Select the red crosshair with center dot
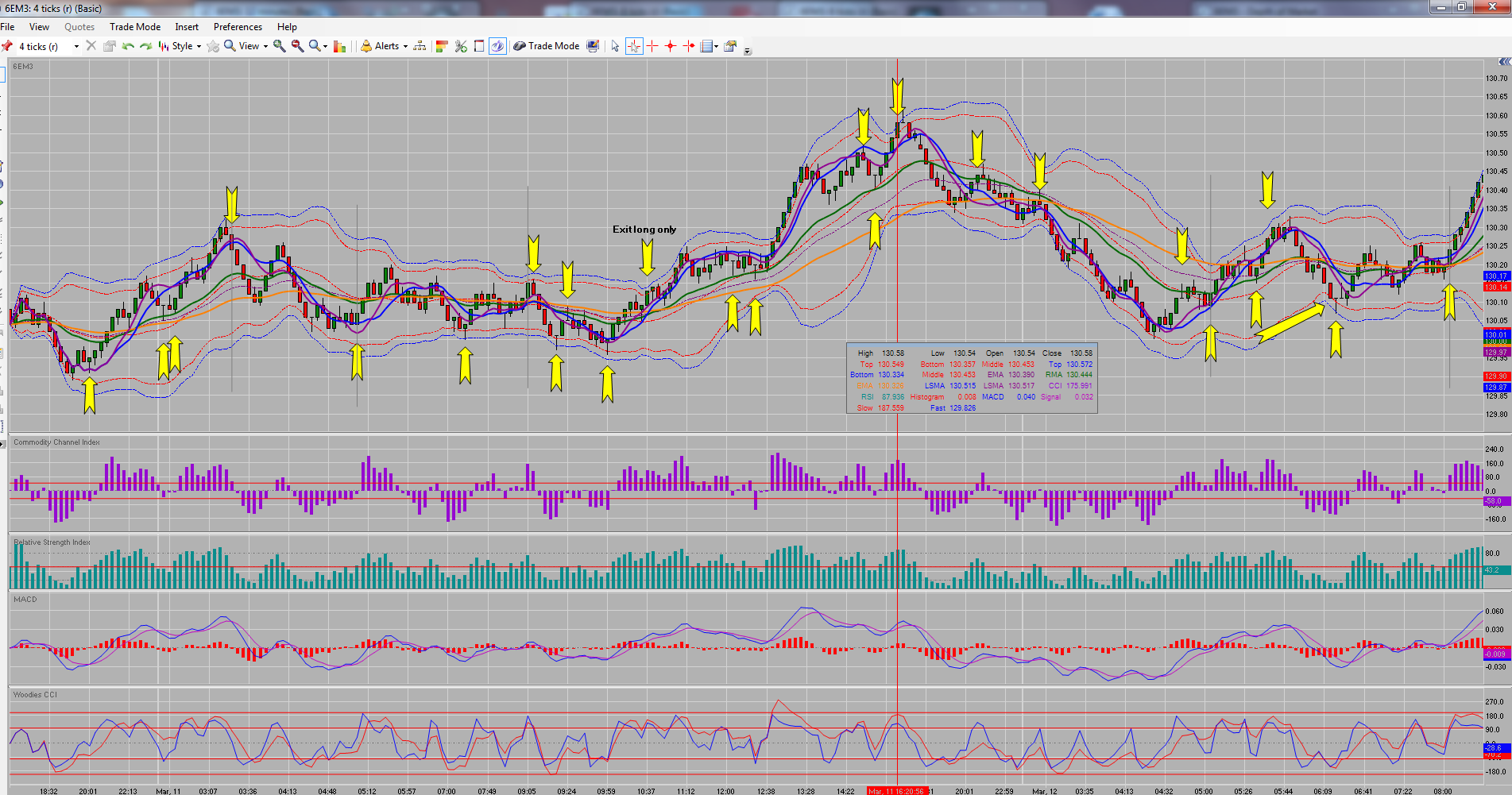The width and height of the screenshot is (1512, 795). pos(671,46)
